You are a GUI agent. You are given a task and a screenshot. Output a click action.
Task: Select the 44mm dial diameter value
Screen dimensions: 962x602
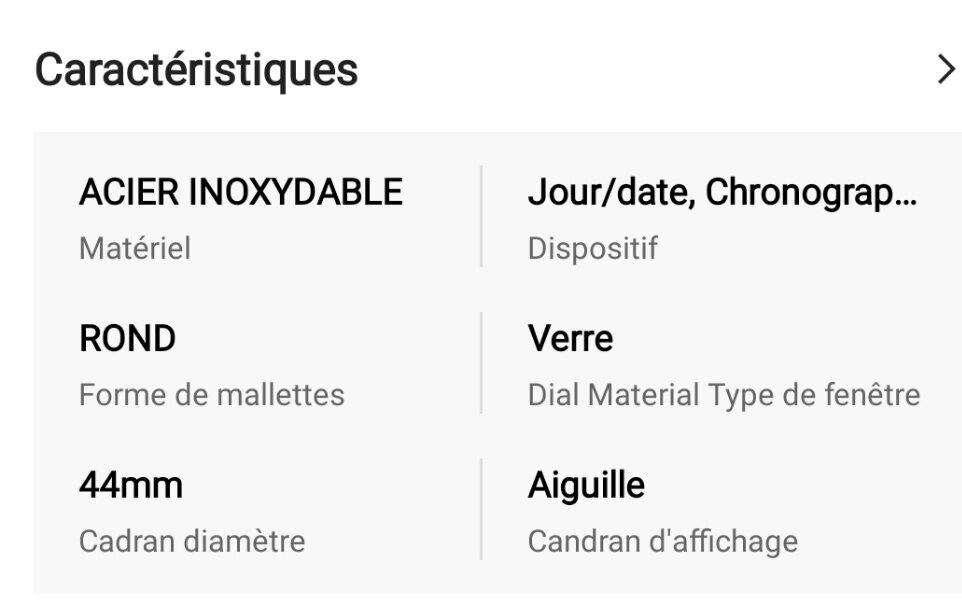[131, 486]
